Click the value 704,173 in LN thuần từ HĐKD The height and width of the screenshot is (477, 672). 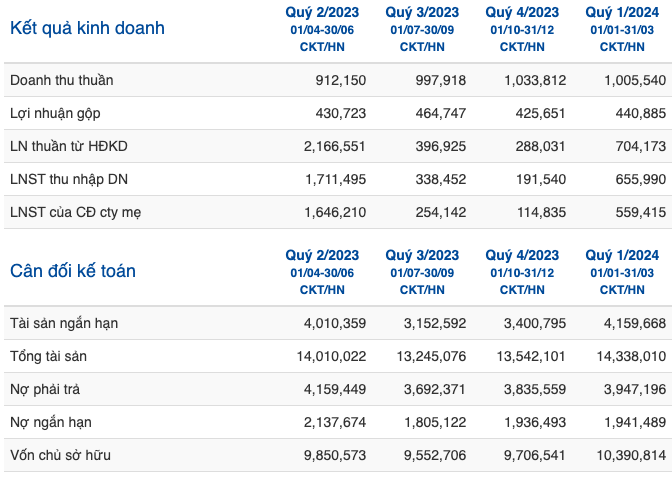click(641, 146)
